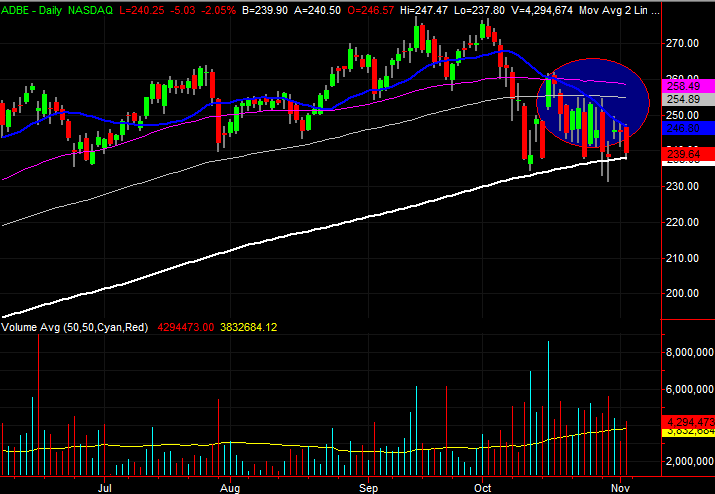715x494 pixels.
Task: Click the ADBE - Daily symbol label
Action: point(31,10)
